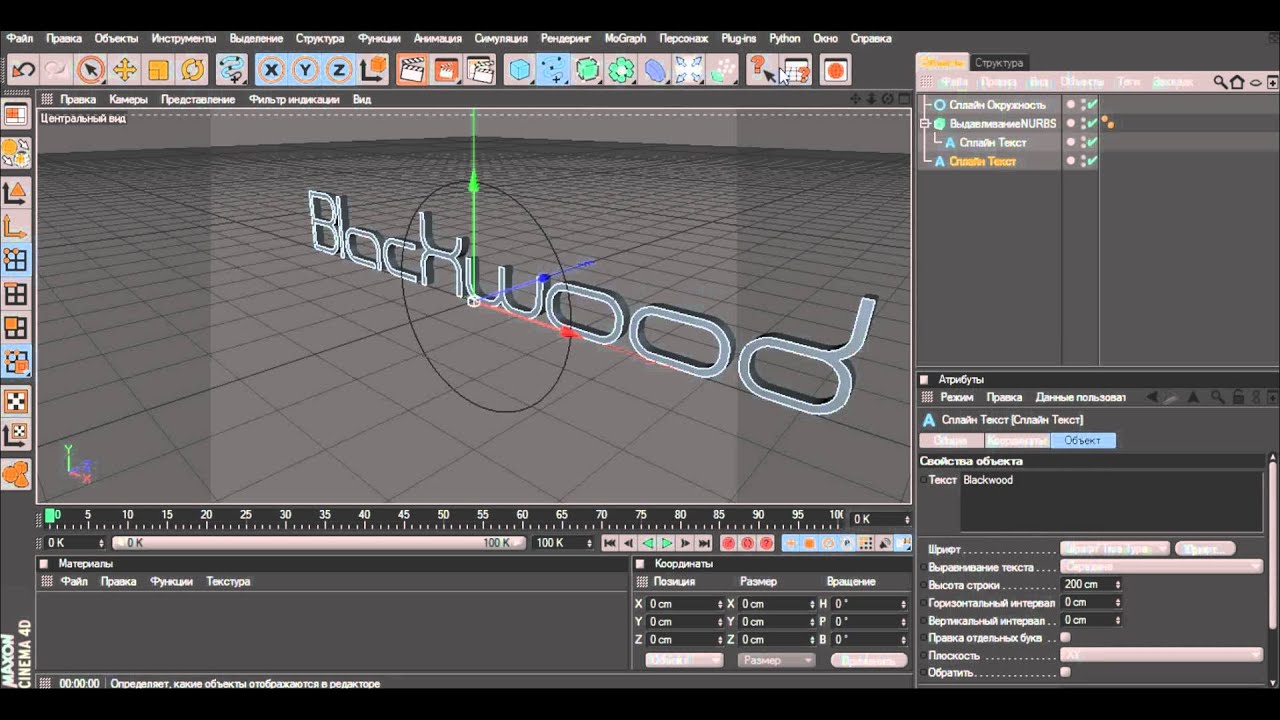Open viewport Камеры menu
The width and height of the screenshot is (1280, 720).
pyautogui.click(x=128, y=99)
